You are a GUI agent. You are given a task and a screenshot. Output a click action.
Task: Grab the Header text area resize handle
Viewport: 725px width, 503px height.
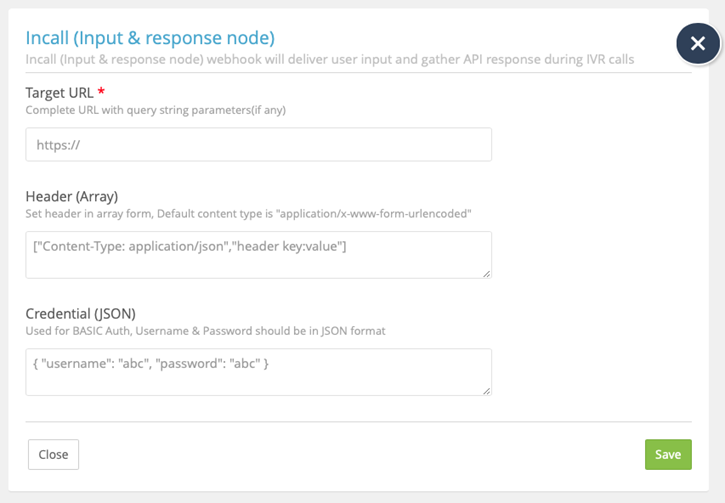point(486,273)
